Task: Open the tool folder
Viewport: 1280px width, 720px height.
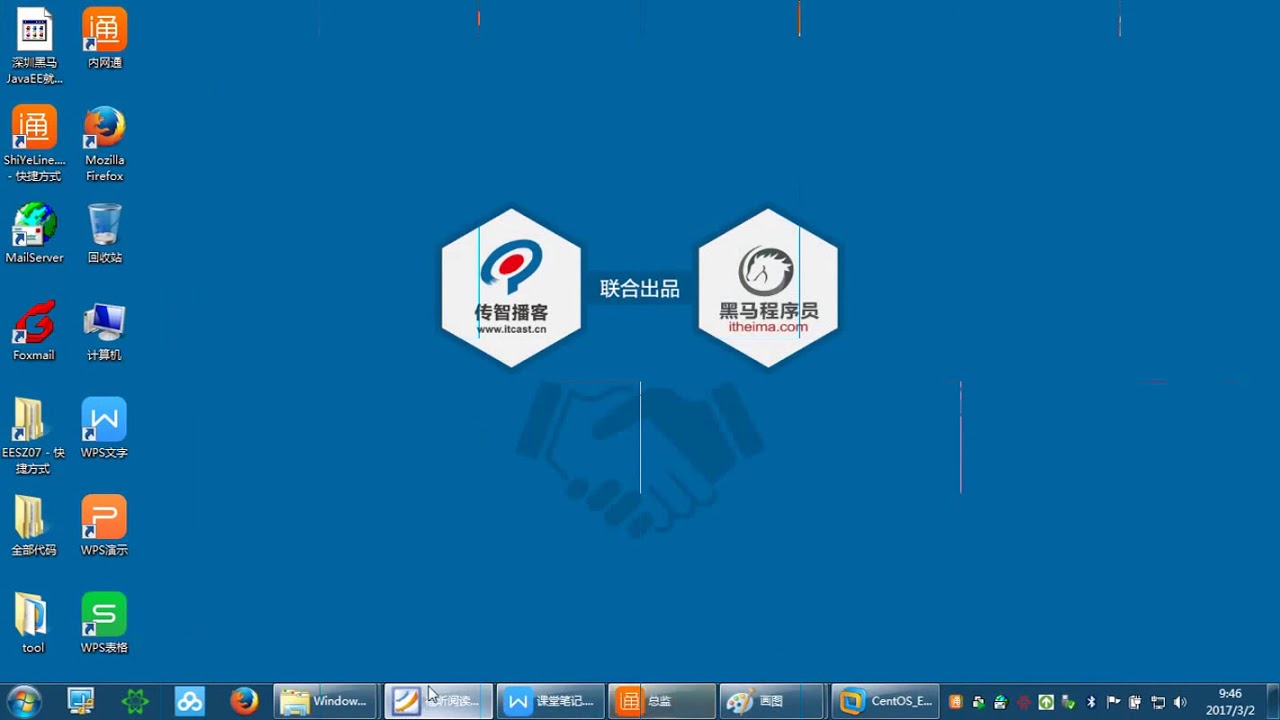Action: pyautogui.click(x=33, y=623)
